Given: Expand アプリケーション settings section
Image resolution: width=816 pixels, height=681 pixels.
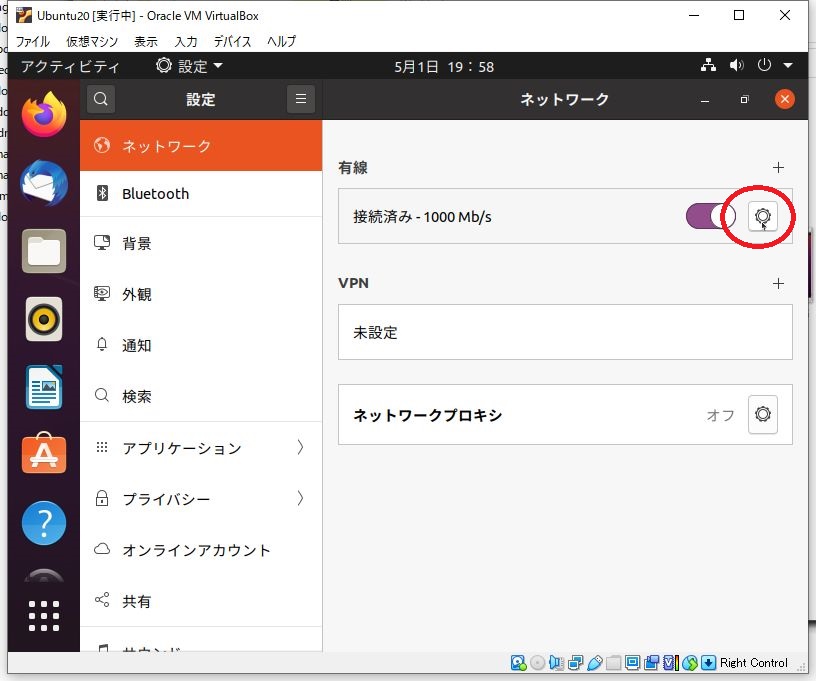Looking at the screenshot, I should [201, 447].
